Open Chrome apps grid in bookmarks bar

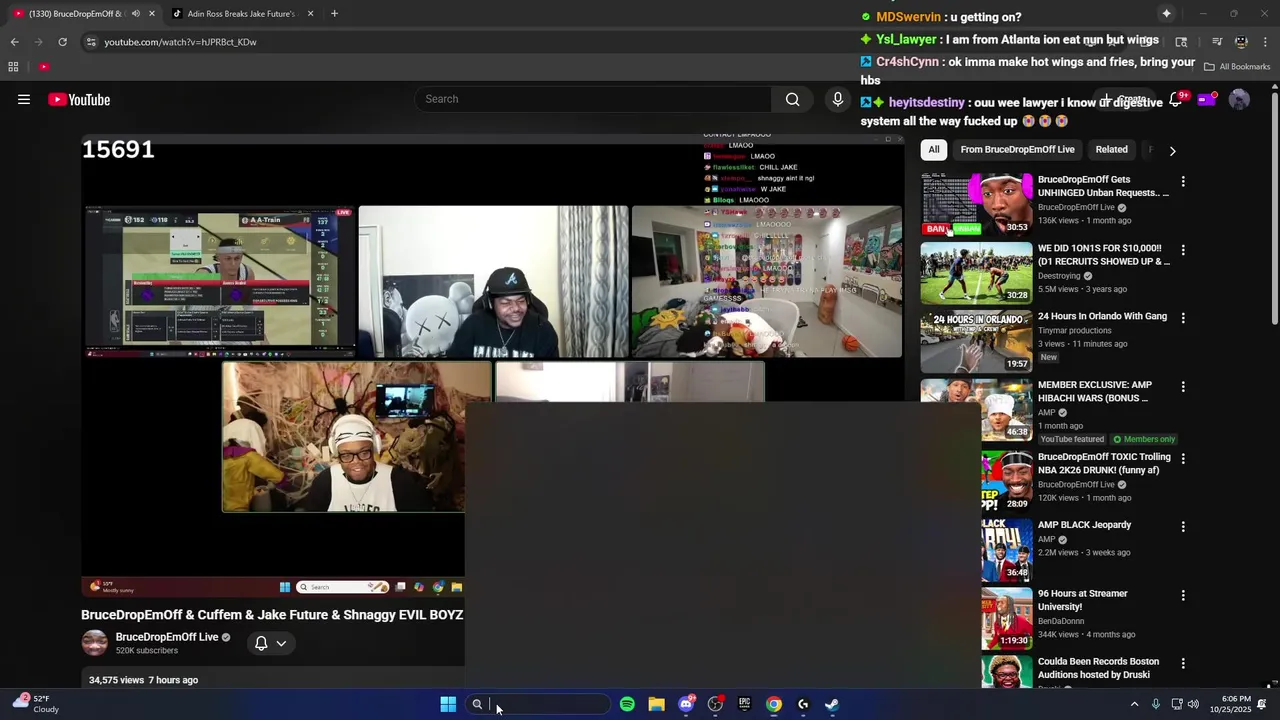[13, 67]
